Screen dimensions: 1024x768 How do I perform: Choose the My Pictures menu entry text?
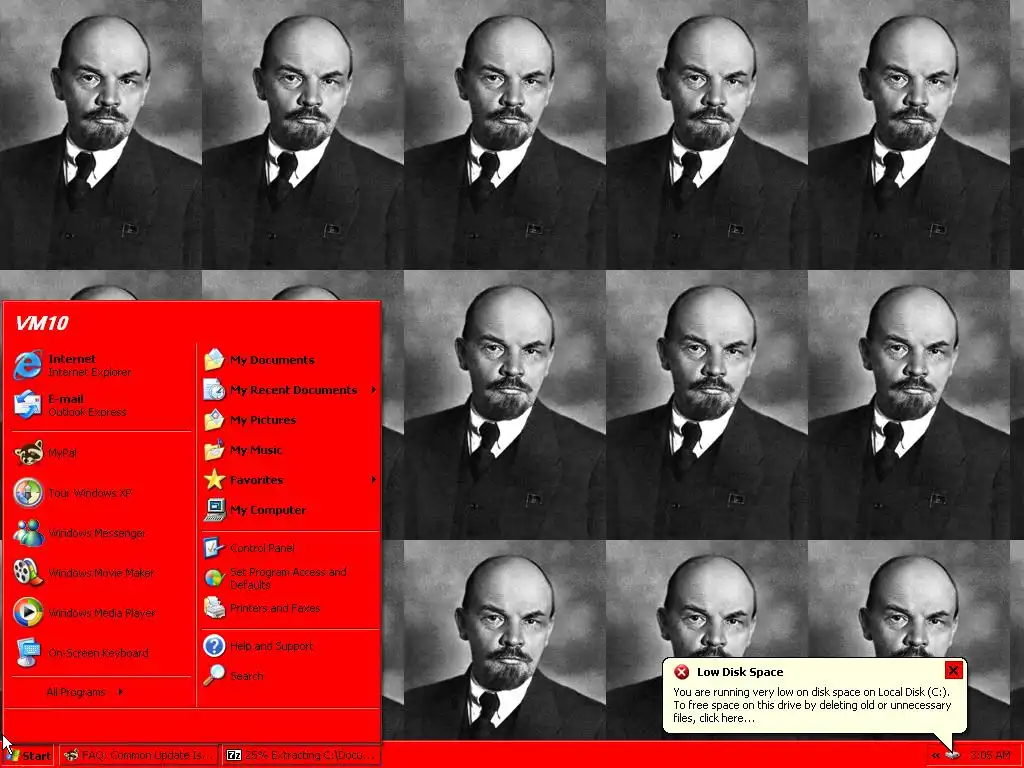coord(263,420)
